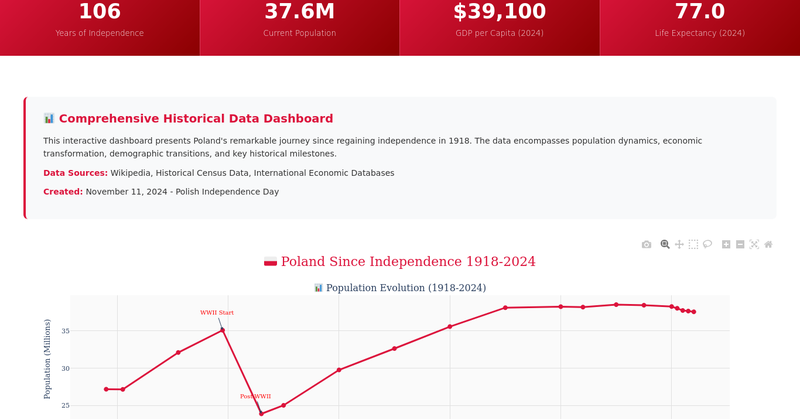This screenshot has height=419, width=800.
Task: Autoscale the chart axes
Action: (754, 244)
